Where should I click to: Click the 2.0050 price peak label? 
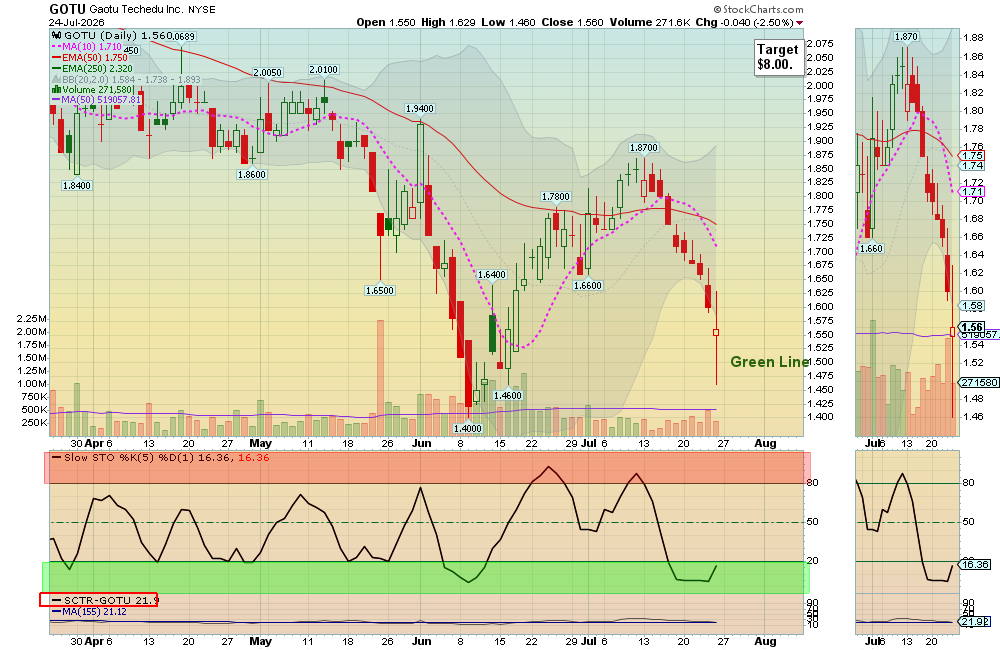click(267, 73)
